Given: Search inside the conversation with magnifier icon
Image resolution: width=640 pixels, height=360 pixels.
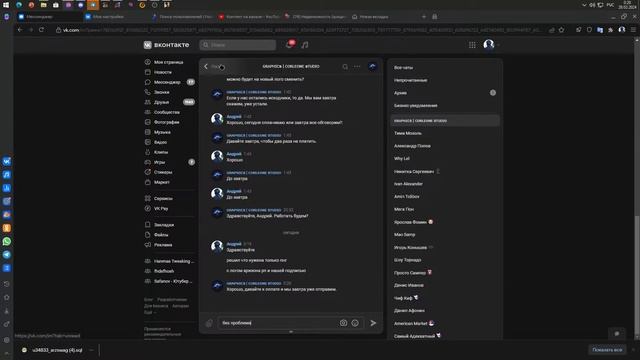Looking at the screenshot, I should pos(345,67).
